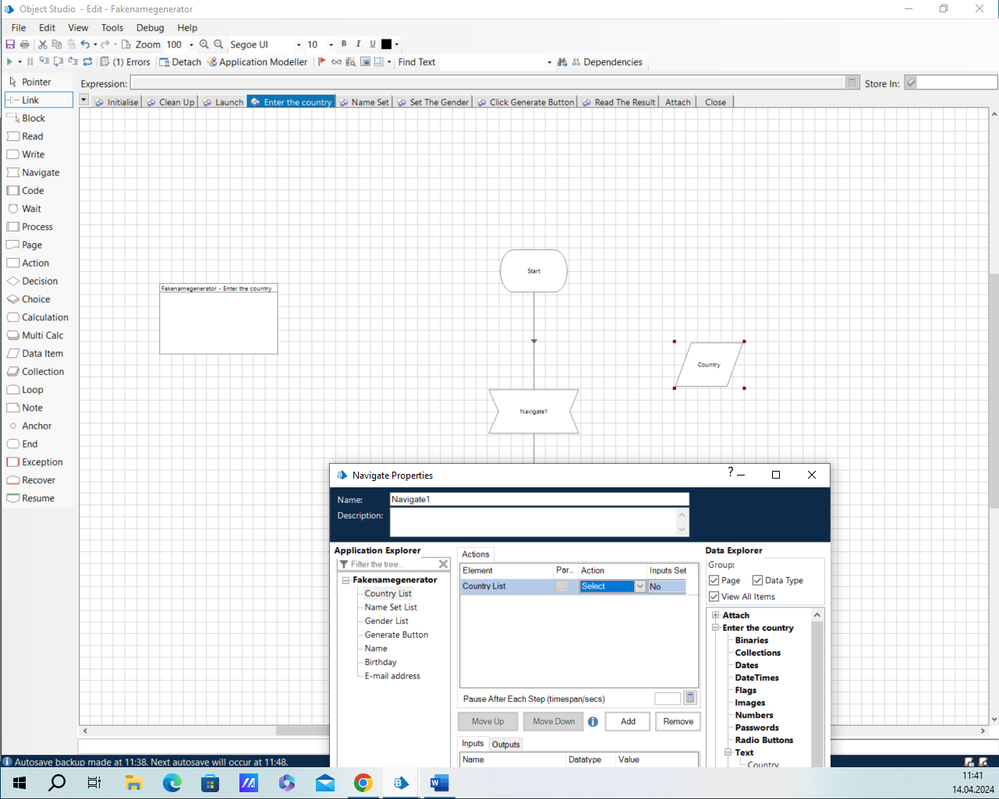The image size is (999, 799).
Task: Select the Decision stage tool
Action: pos(39,281)
